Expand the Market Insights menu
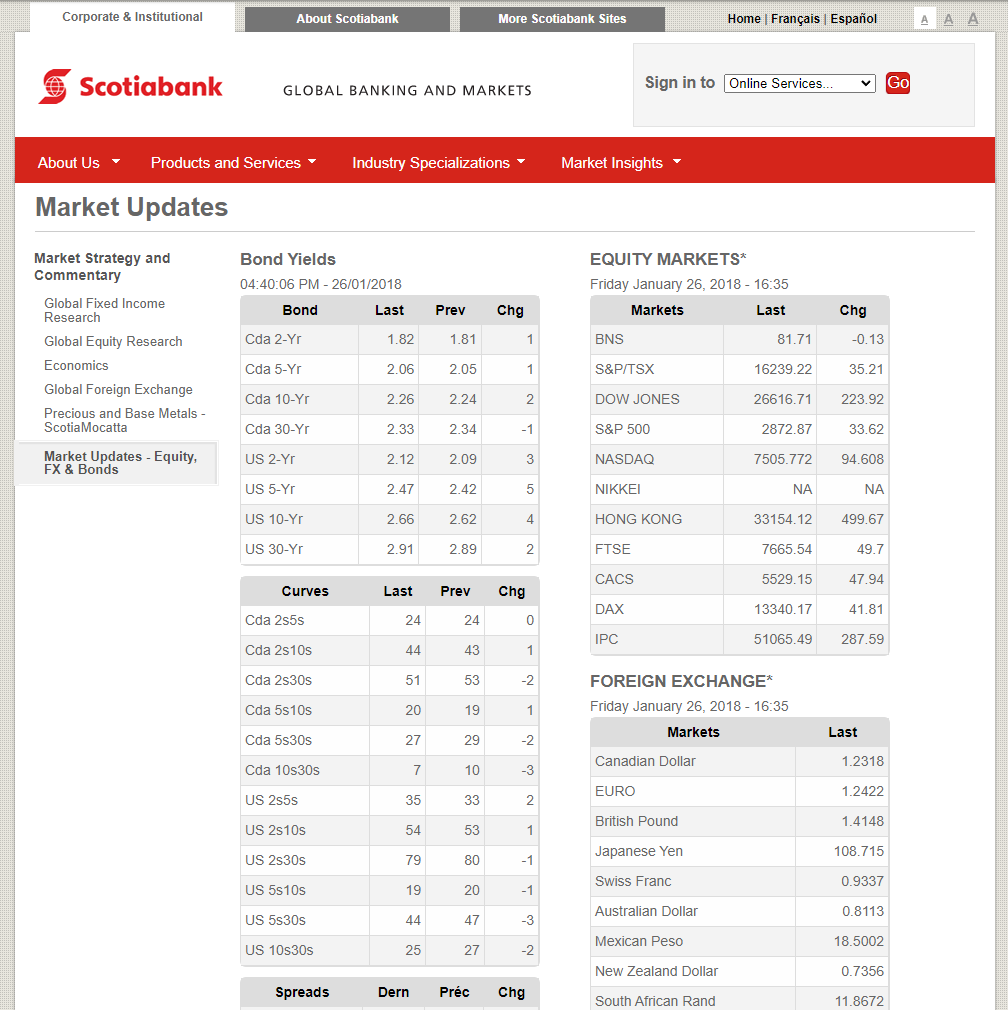1008x1010 pixels. [621, 163]
